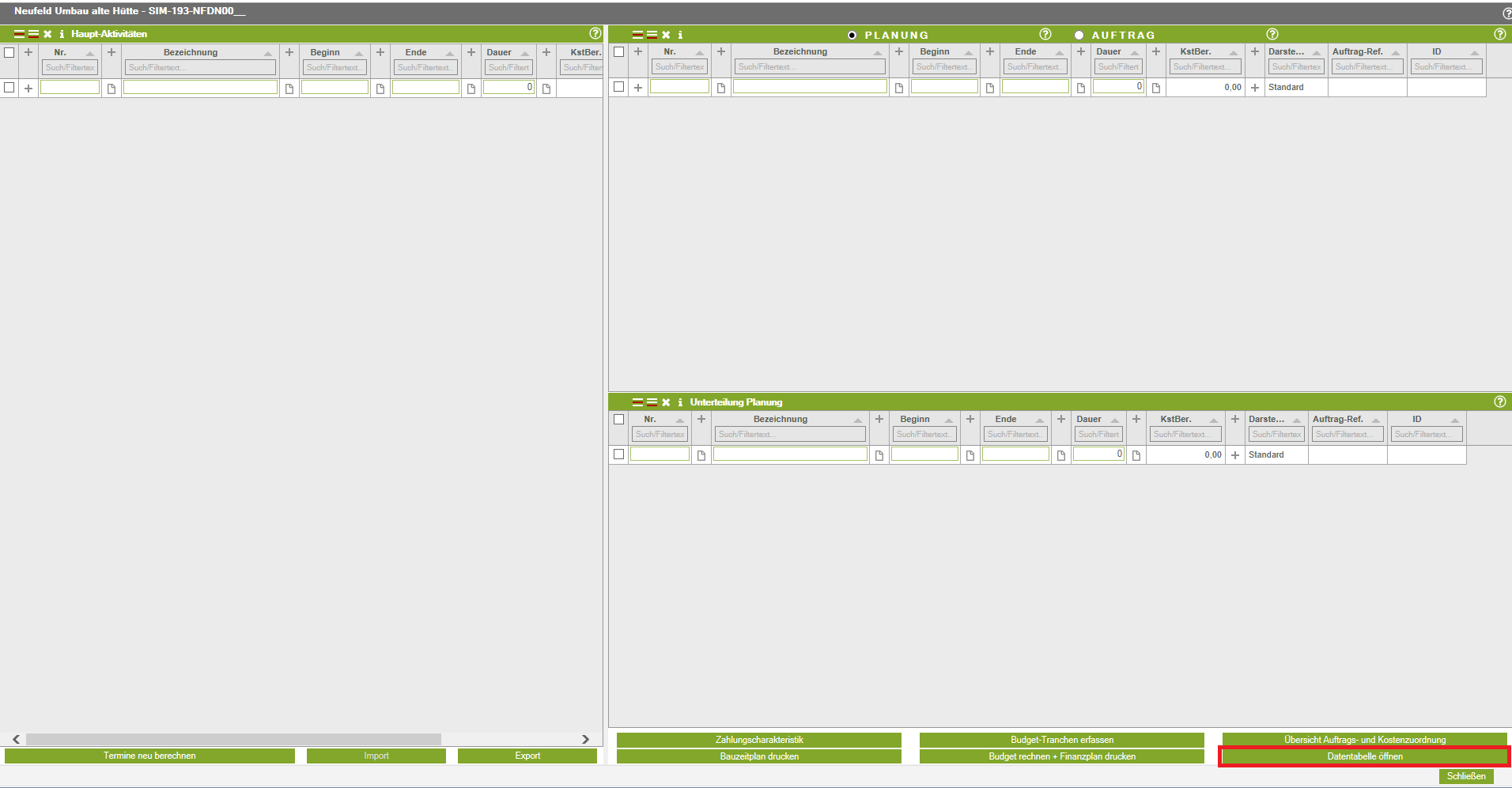1512x788 pixels.
Task: Click help icon next to PLANUNG
Action: [x=1045, y=34]
